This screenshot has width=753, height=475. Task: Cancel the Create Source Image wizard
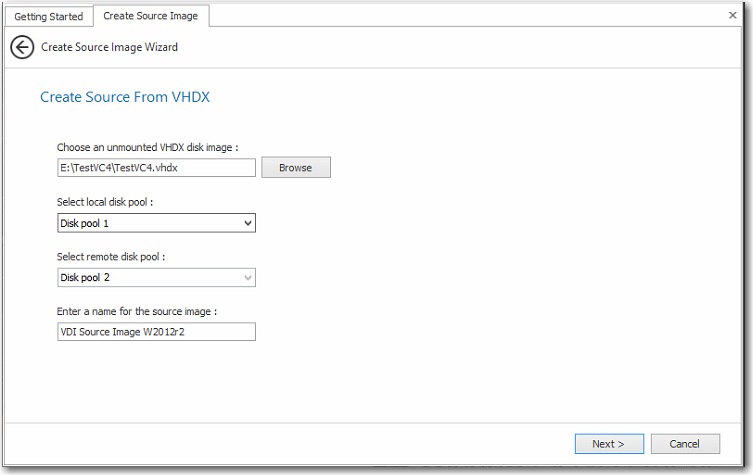pyautogui.click(x=684, y=443)
